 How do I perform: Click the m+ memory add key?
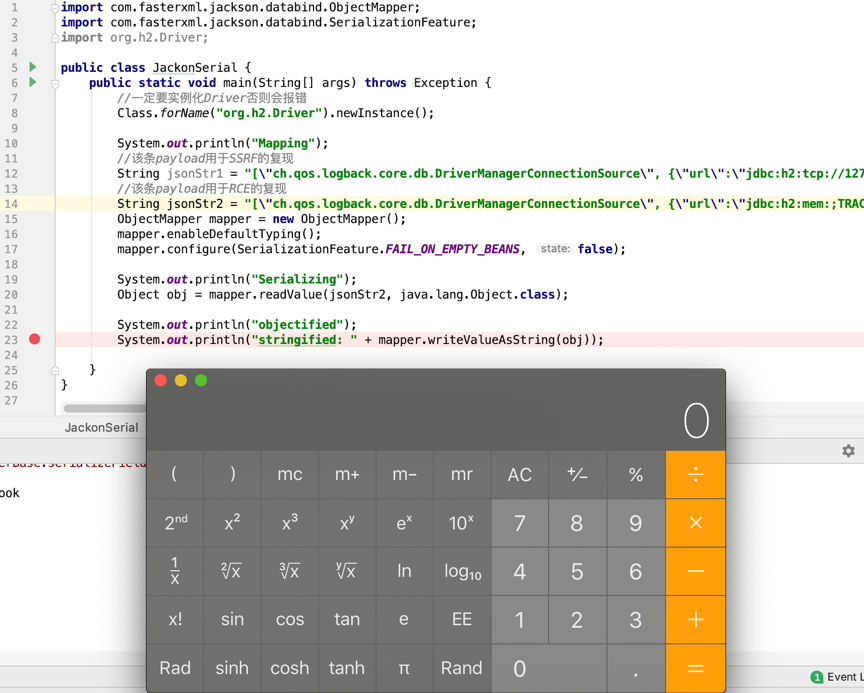[x=347, y=475]
